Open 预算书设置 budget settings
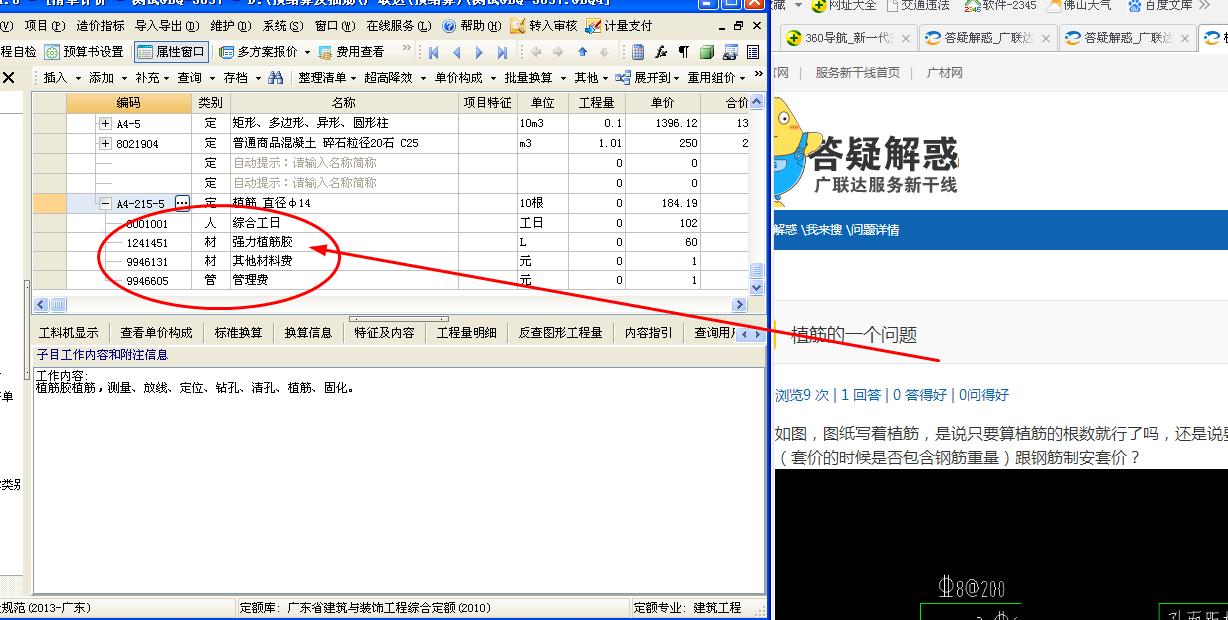 tap(85, 52)
